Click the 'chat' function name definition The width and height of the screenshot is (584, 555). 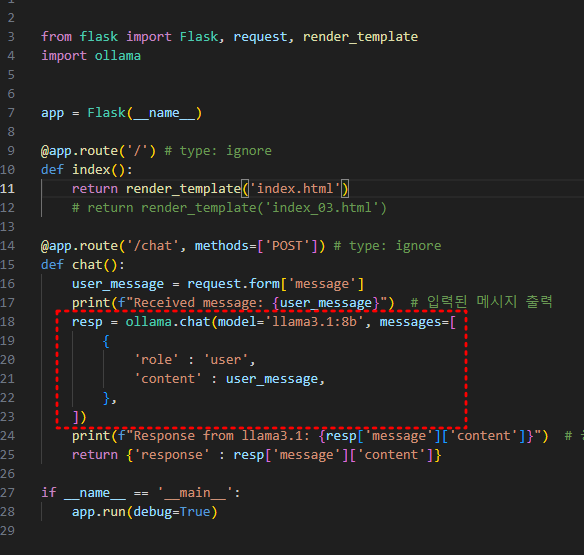[87, 264]
